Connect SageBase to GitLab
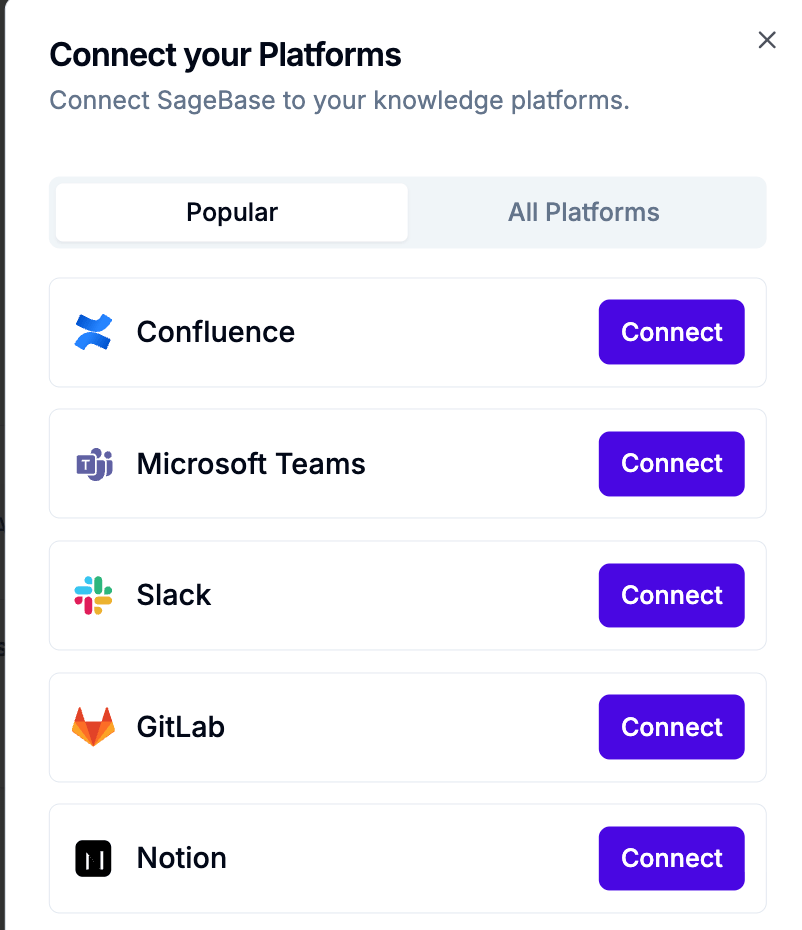The image size is (802, 930). [x=671, y=727]
